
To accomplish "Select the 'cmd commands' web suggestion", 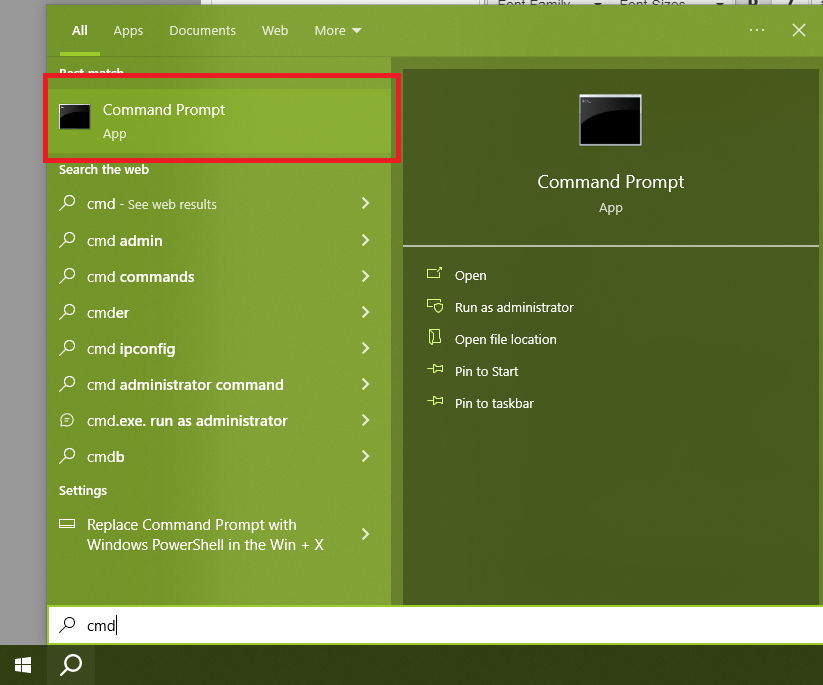I will [x=219, y=277].
